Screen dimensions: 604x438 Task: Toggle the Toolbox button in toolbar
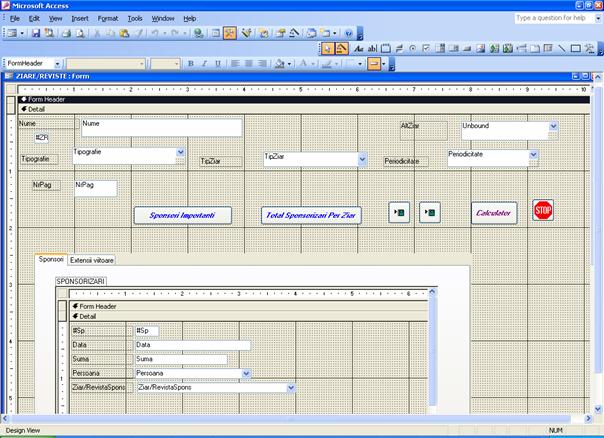pyautogui.click(x=229, y=33)
